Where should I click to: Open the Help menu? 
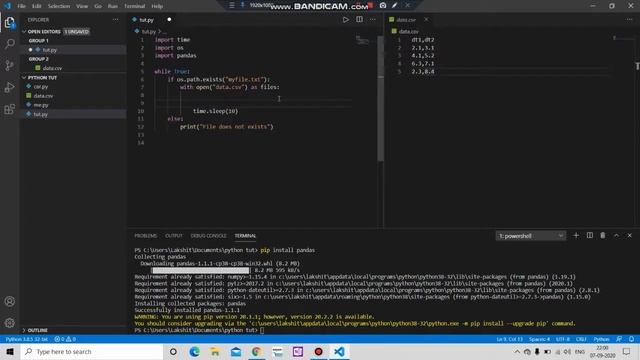point(157,6)
